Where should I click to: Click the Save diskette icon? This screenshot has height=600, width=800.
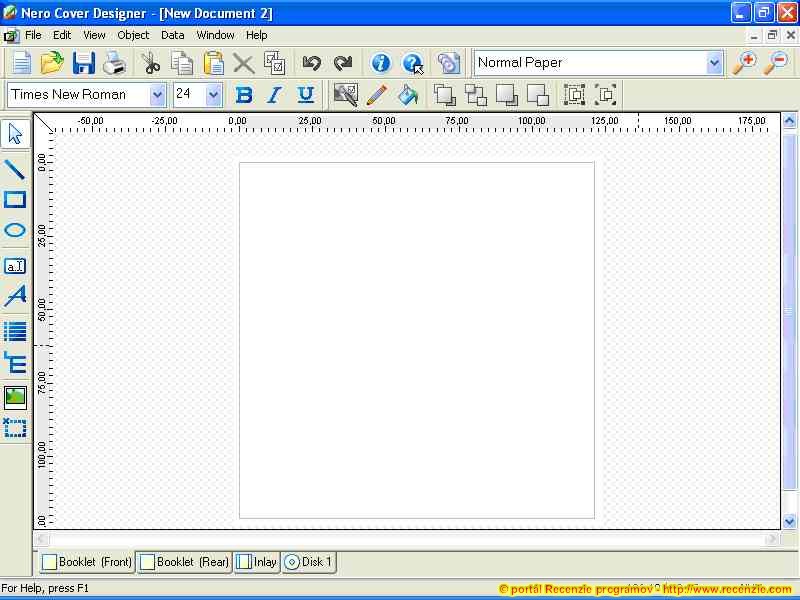84,63
